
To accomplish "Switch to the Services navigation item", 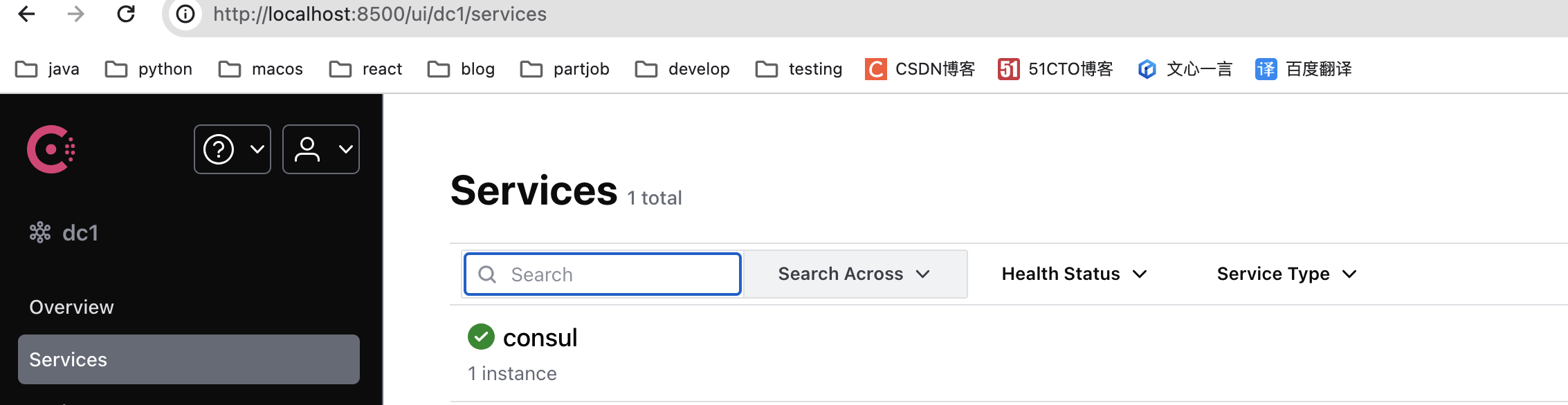I will point(68,359).
